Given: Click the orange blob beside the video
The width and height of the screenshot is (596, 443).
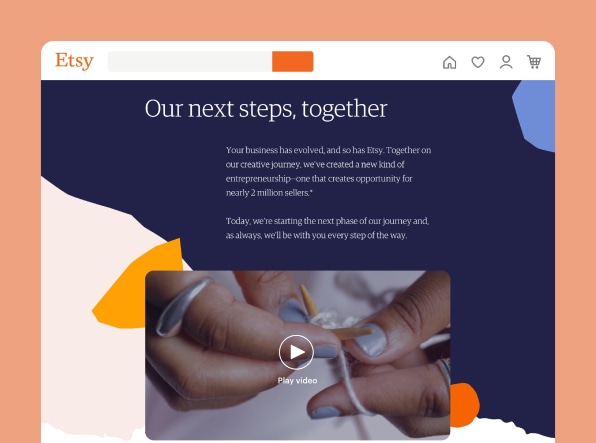Looking at the screenshot, I should [x=464, y=404].
